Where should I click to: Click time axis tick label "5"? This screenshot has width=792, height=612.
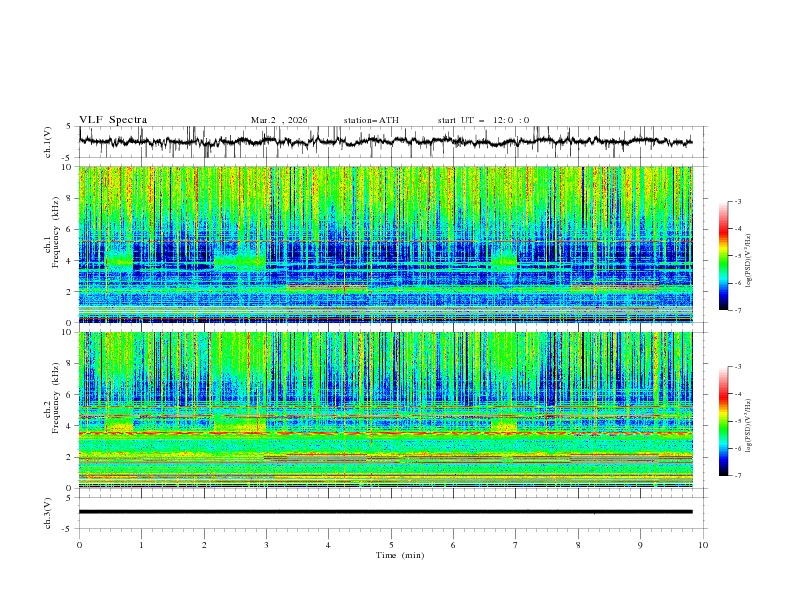point(391,545)
